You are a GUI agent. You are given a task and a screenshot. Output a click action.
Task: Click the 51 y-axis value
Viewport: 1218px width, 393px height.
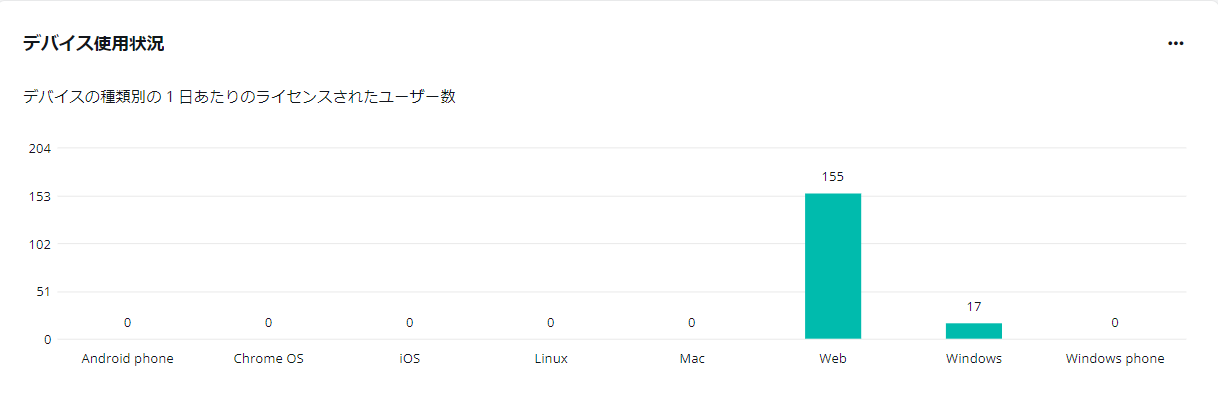click(44, 291)
